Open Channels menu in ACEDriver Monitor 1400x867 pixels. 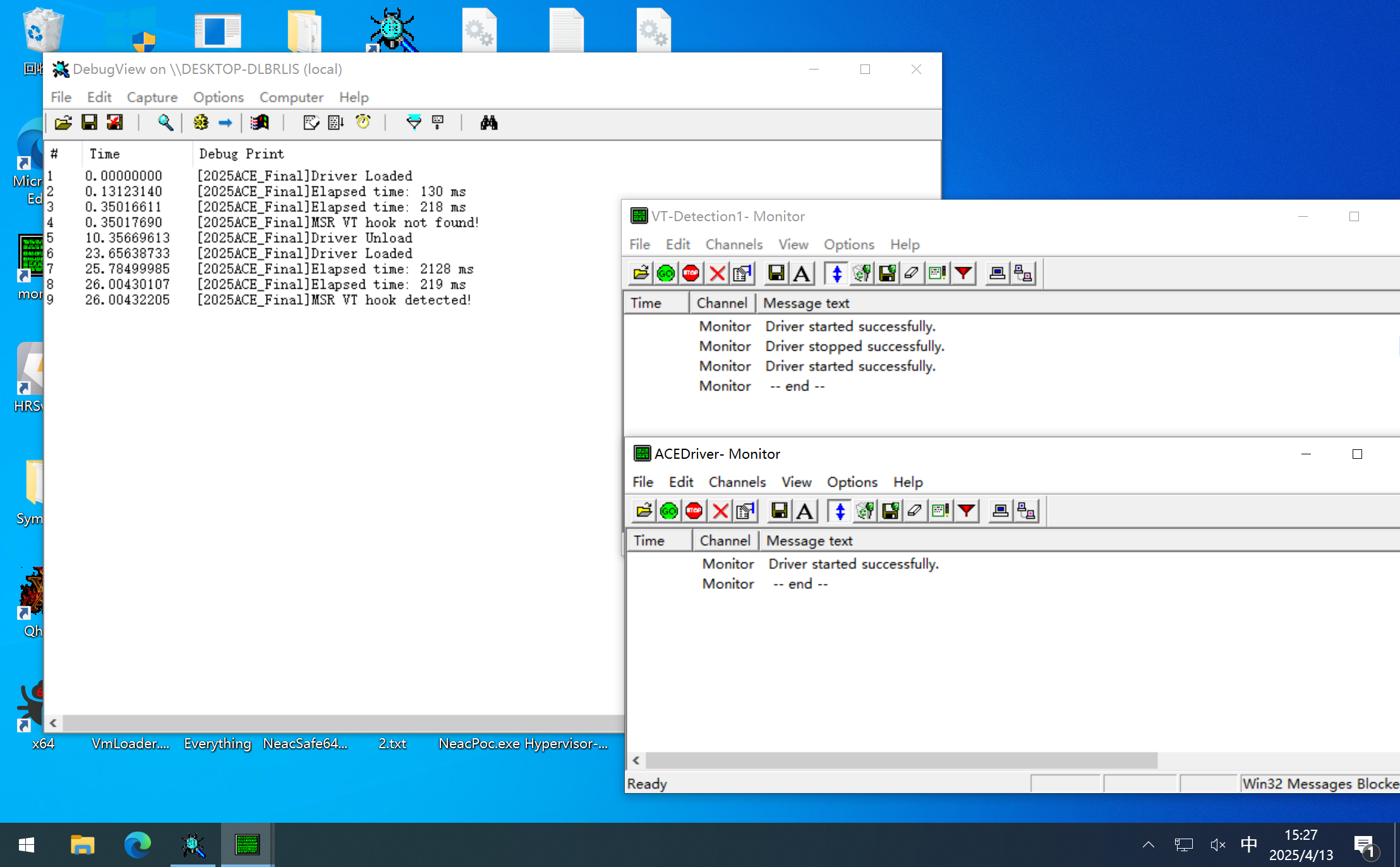pos(737,482)
